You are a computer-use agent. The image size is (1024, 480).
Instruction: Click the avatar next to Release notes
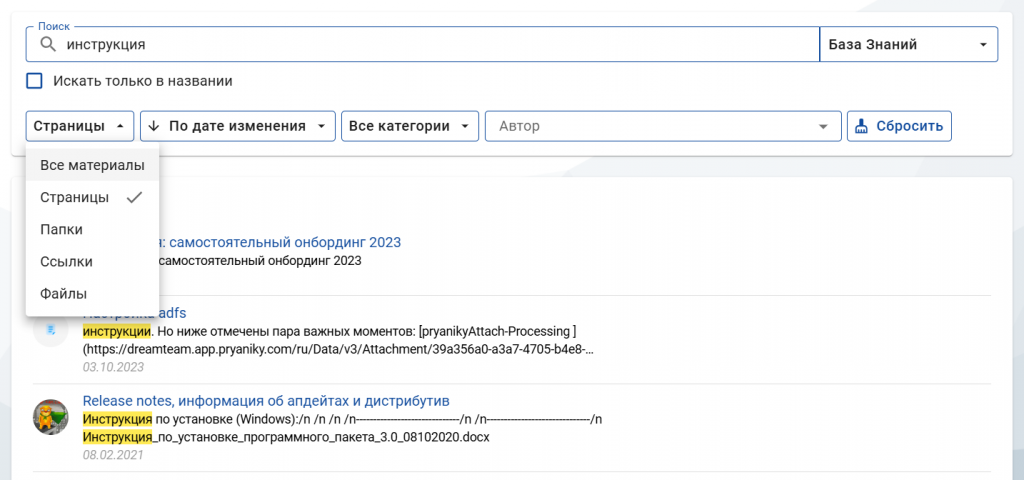click(x=50, y=417)
